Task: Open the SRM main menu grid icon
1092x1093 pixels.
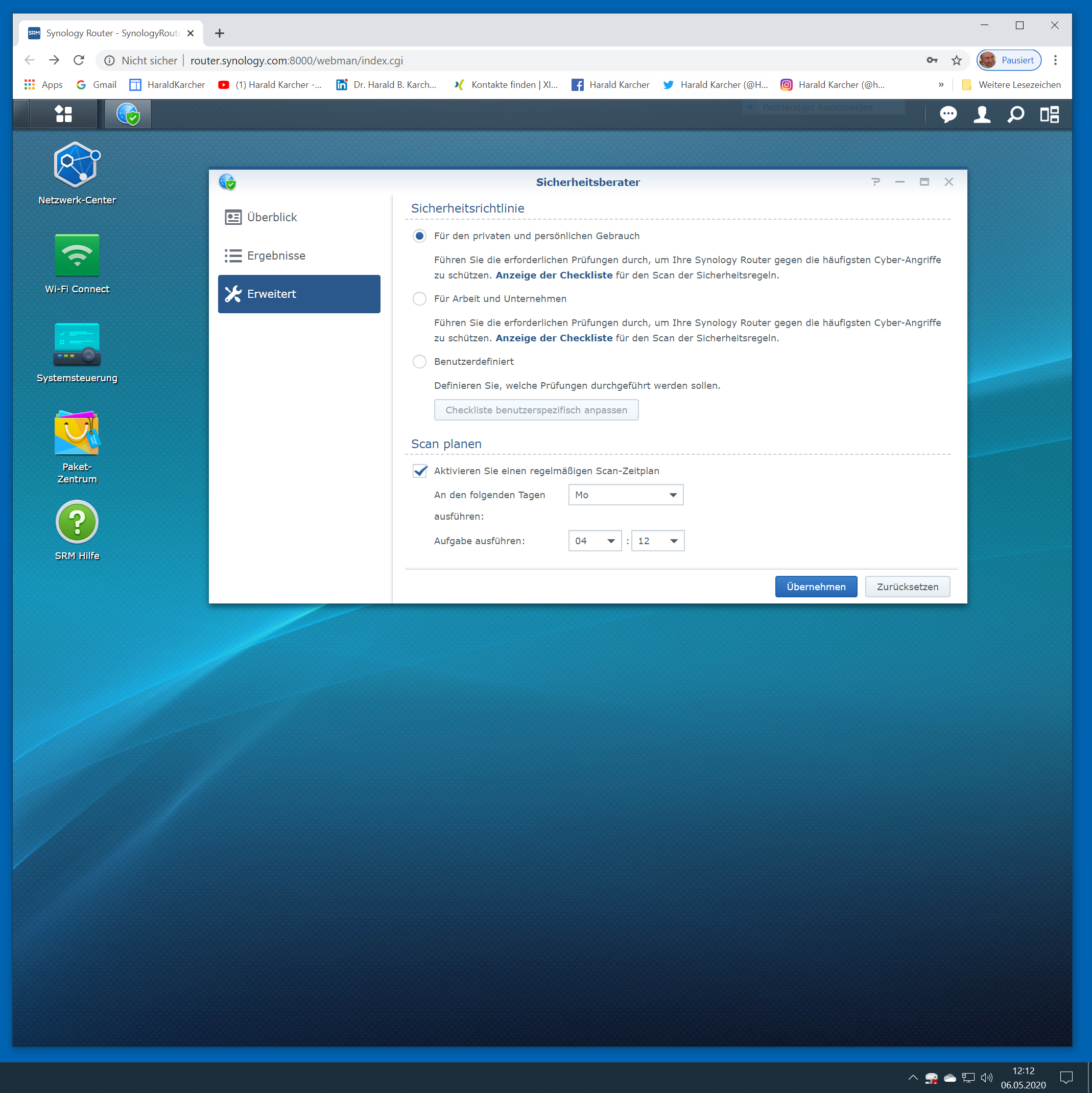Action: point(63,114)
